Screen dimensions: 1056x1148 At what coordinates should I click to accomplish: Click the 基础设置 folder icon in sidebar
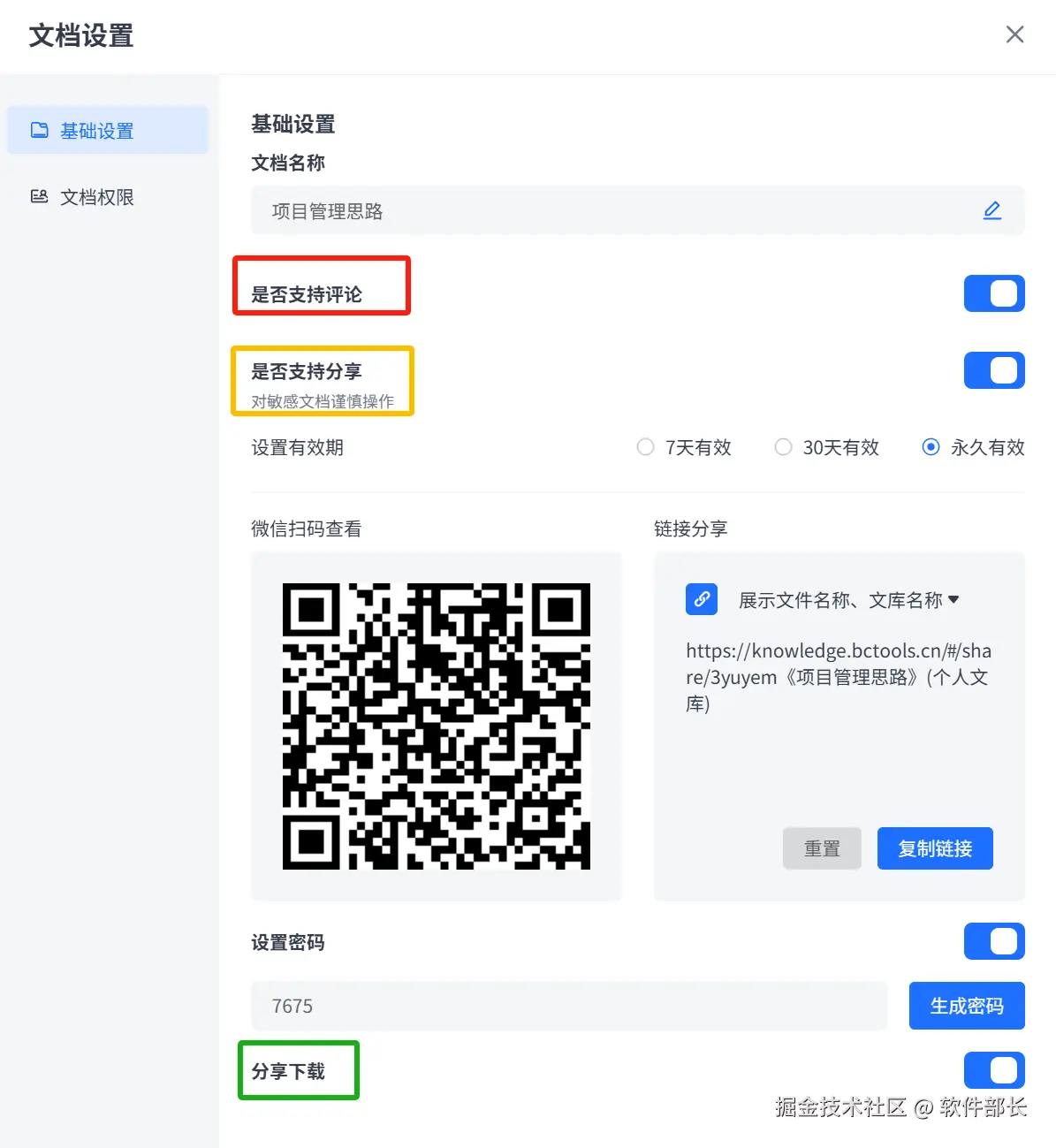pyautogui.click(x=40, y=130)
